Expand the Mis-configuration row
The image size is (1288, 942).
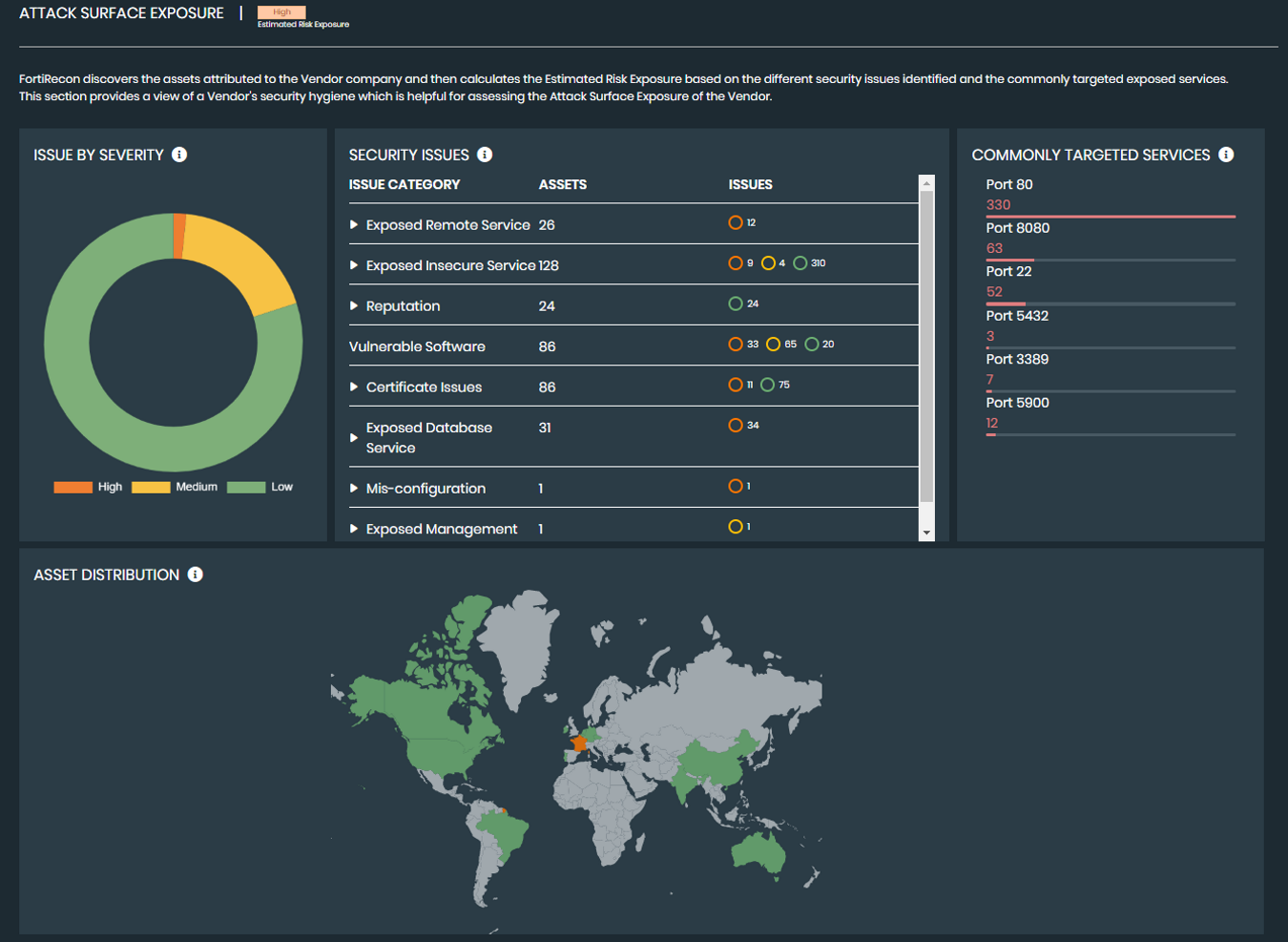(x=354, y=489)
